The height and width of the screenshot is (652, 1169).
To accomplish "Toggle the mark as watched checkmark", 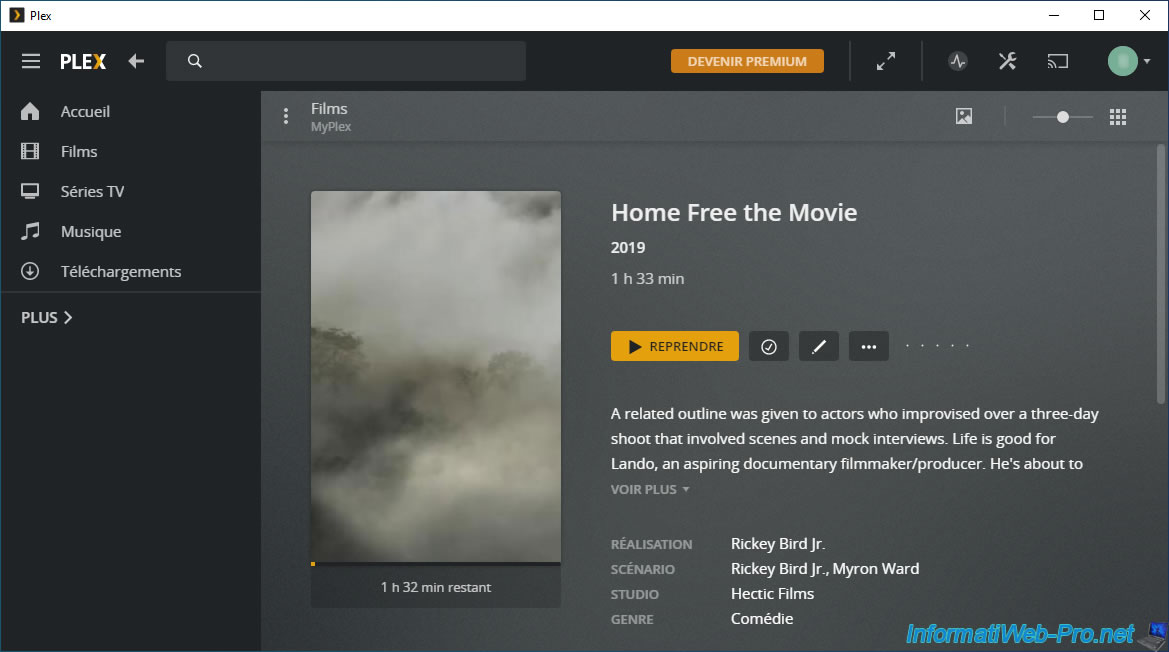I will pos(769,346).
